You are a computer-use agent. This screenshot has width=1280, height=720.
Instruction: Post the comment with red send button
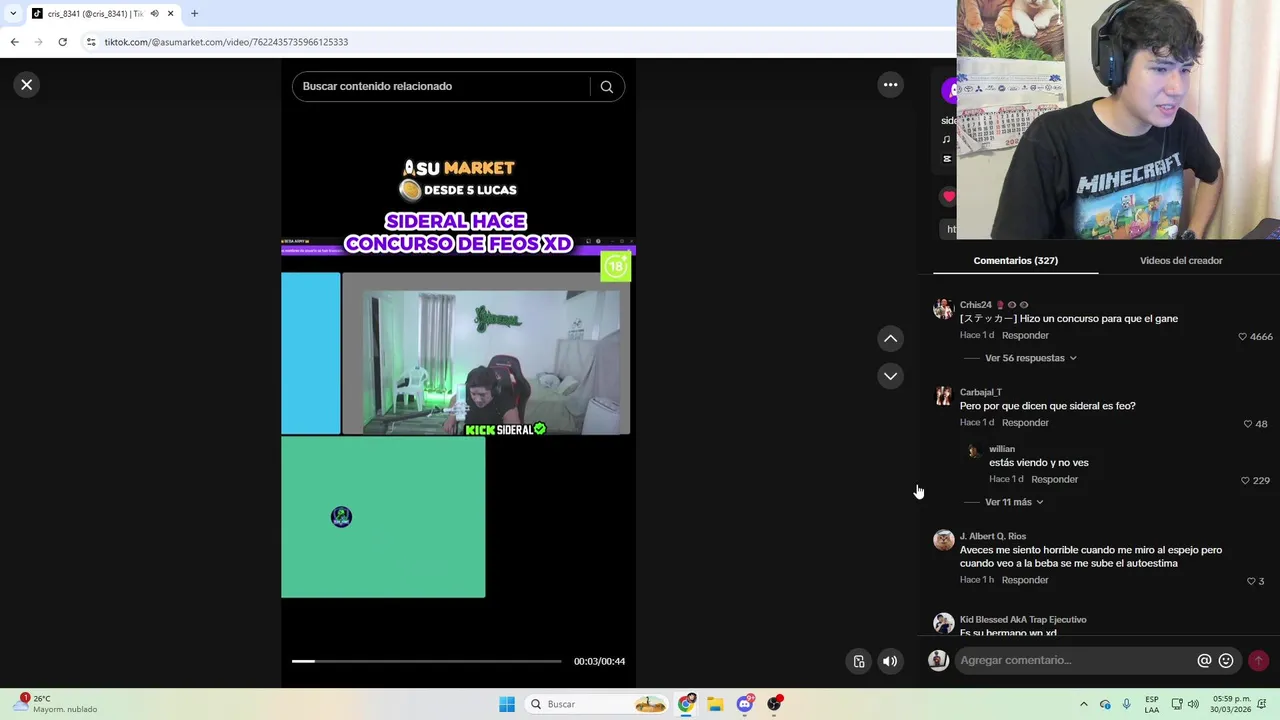pyautogui.click(x=1258, y=660)
